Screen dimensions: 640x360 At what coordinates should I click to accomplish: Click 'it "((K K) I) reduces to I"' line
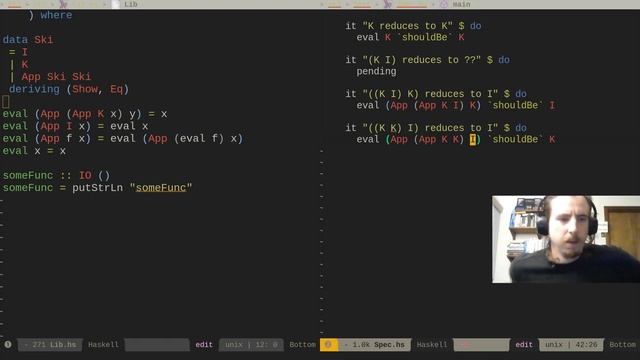point(436,128)
